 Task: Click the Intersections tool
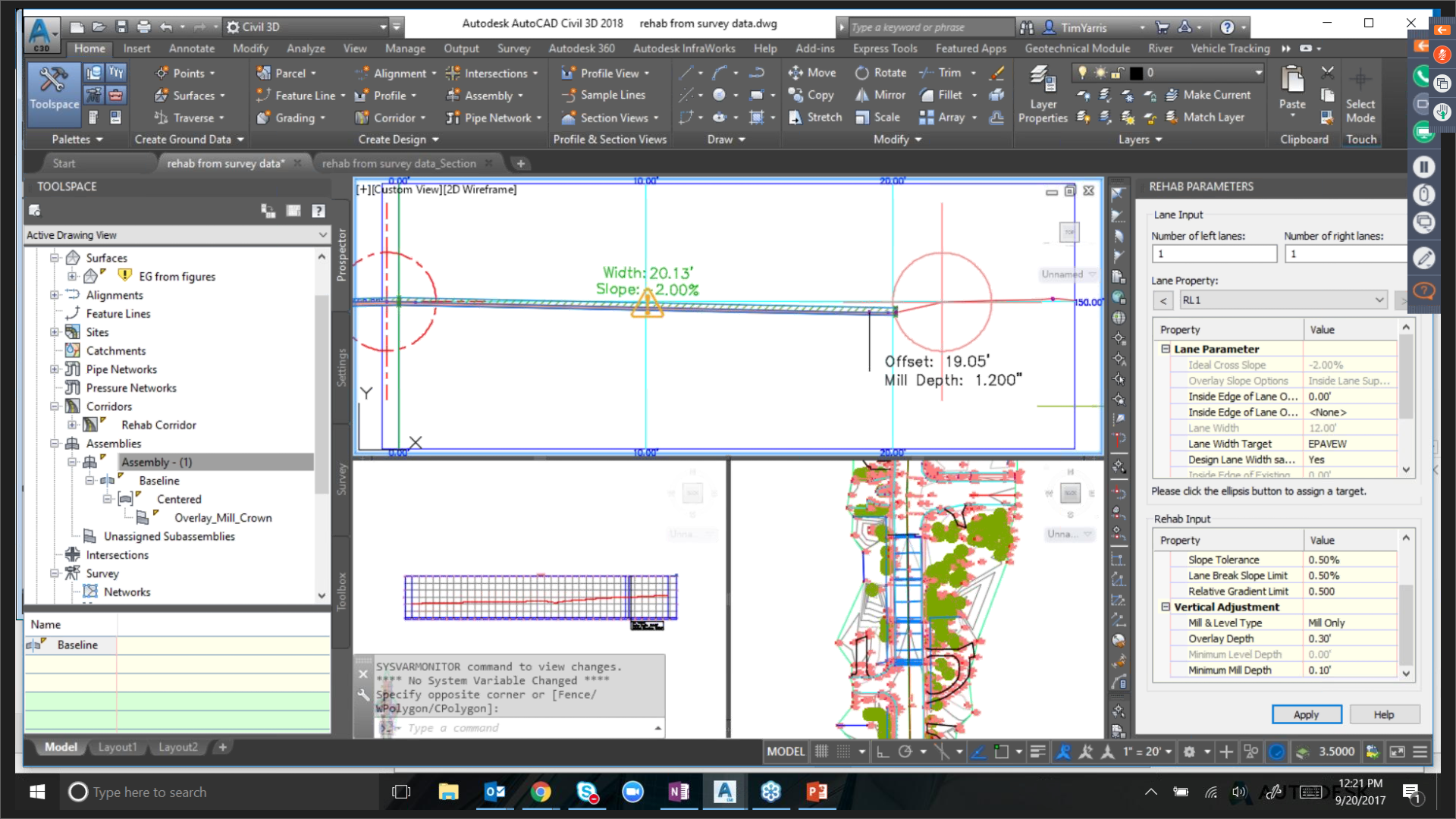(491, 74)
